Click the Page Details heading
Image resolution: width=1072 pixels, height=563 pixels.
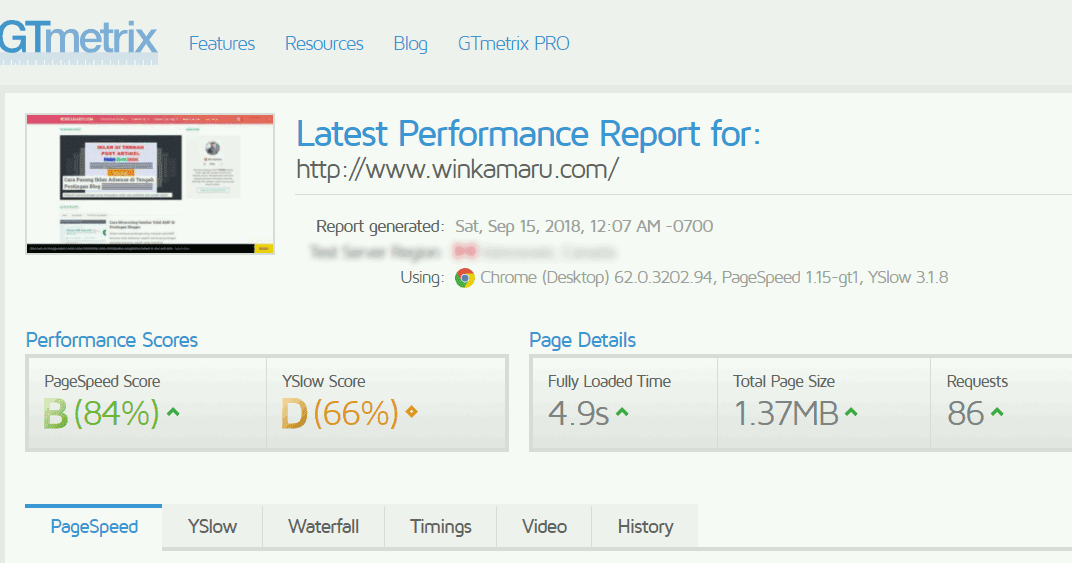(x=582, y=340)
